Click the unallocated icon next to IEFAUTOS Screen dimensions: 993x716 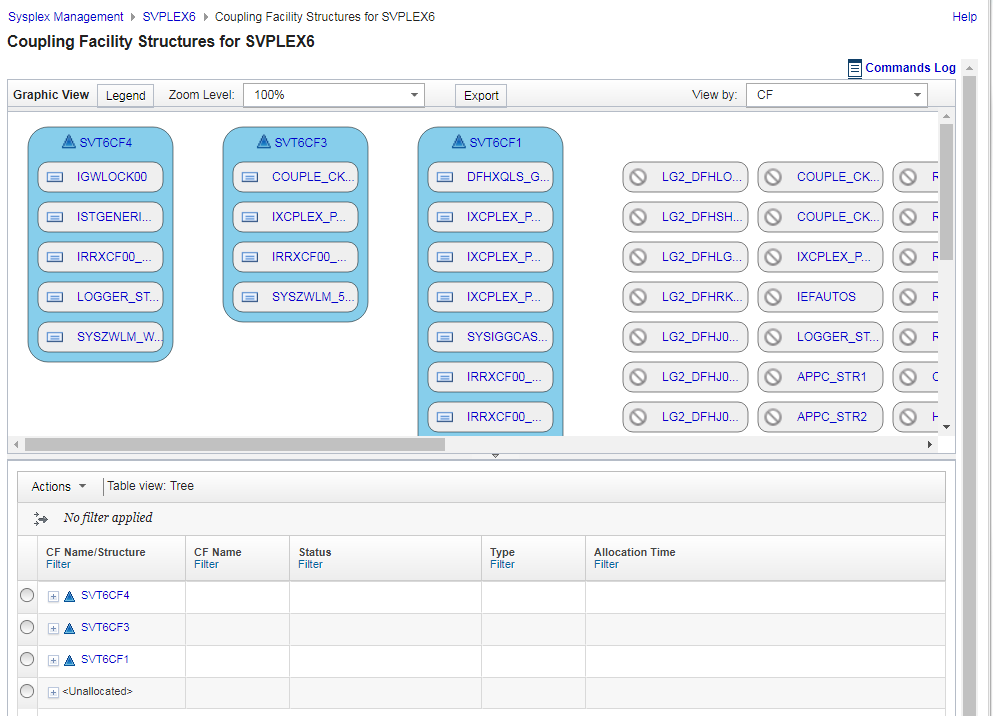tap(772, 297)
